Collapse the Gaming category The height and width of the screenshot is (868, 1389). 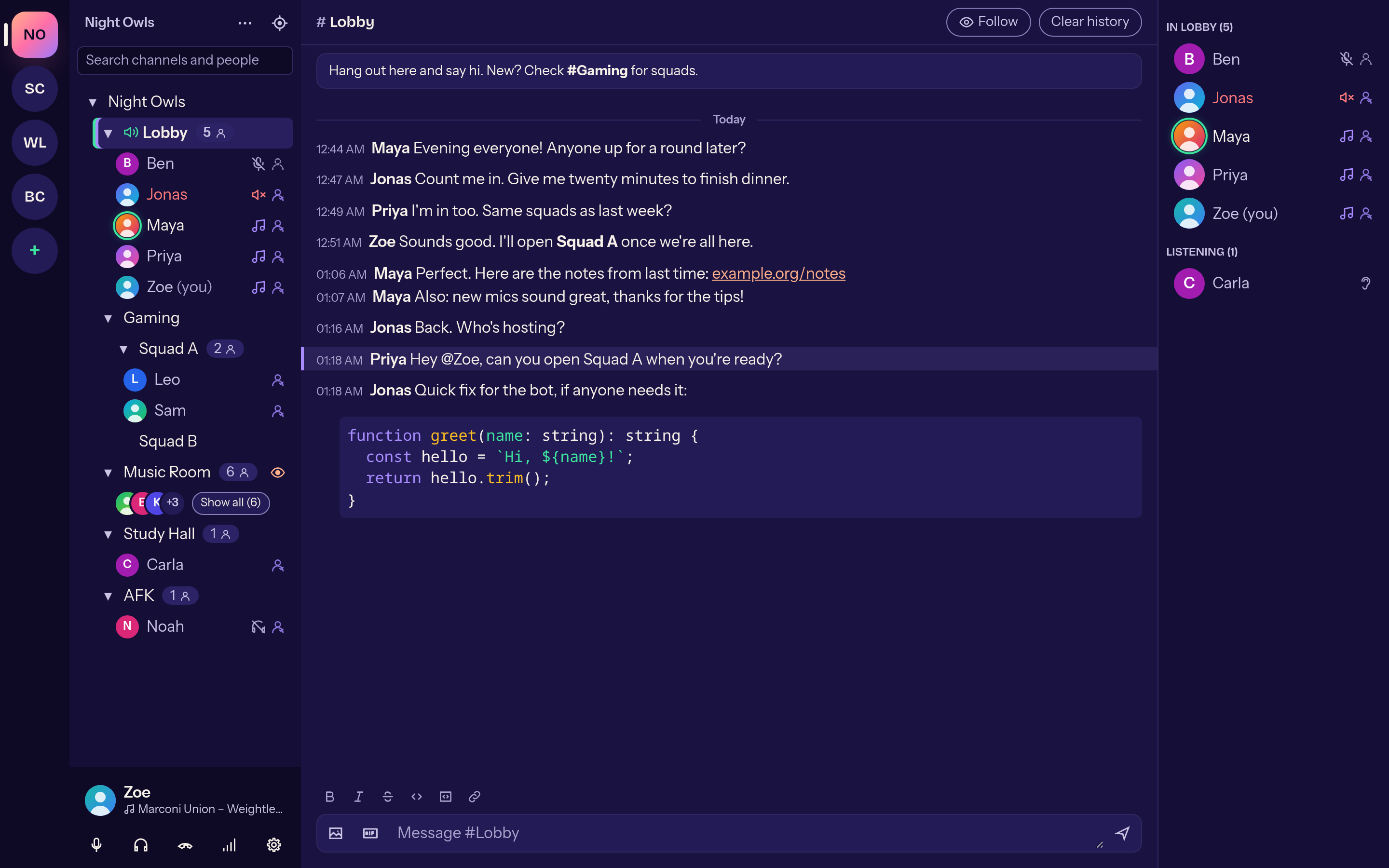(108, 319)
